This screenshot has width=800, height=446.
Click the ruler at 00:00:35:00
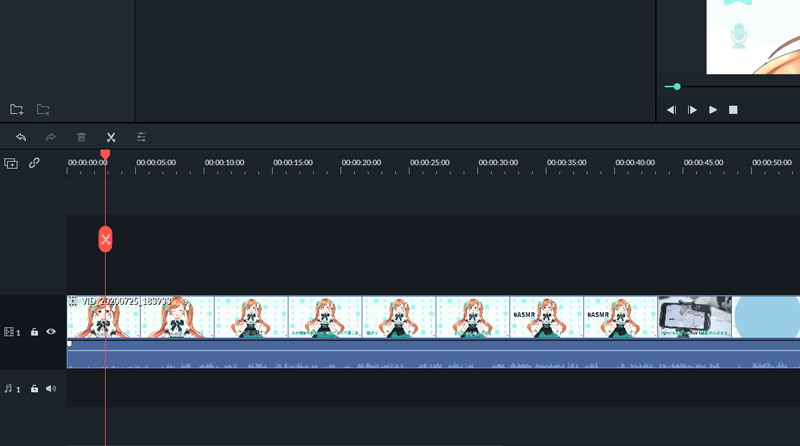pos(566,163)
